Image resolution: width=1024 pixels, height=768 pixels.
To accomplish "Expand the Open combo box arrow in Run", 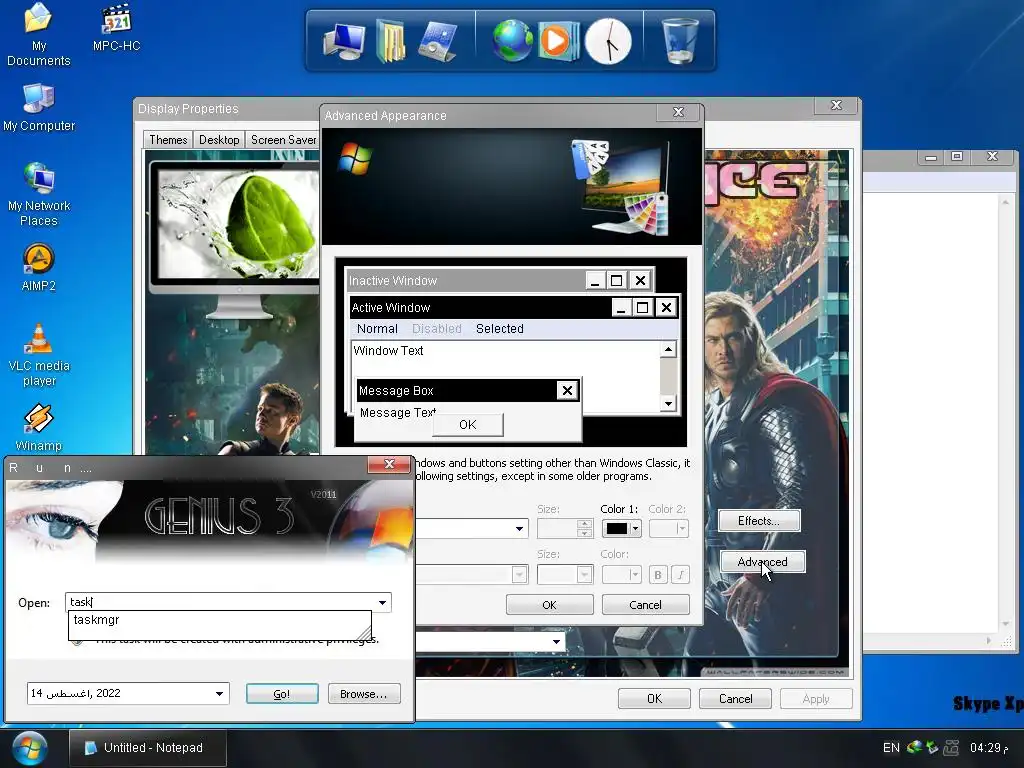I will (x=383, y=602).
